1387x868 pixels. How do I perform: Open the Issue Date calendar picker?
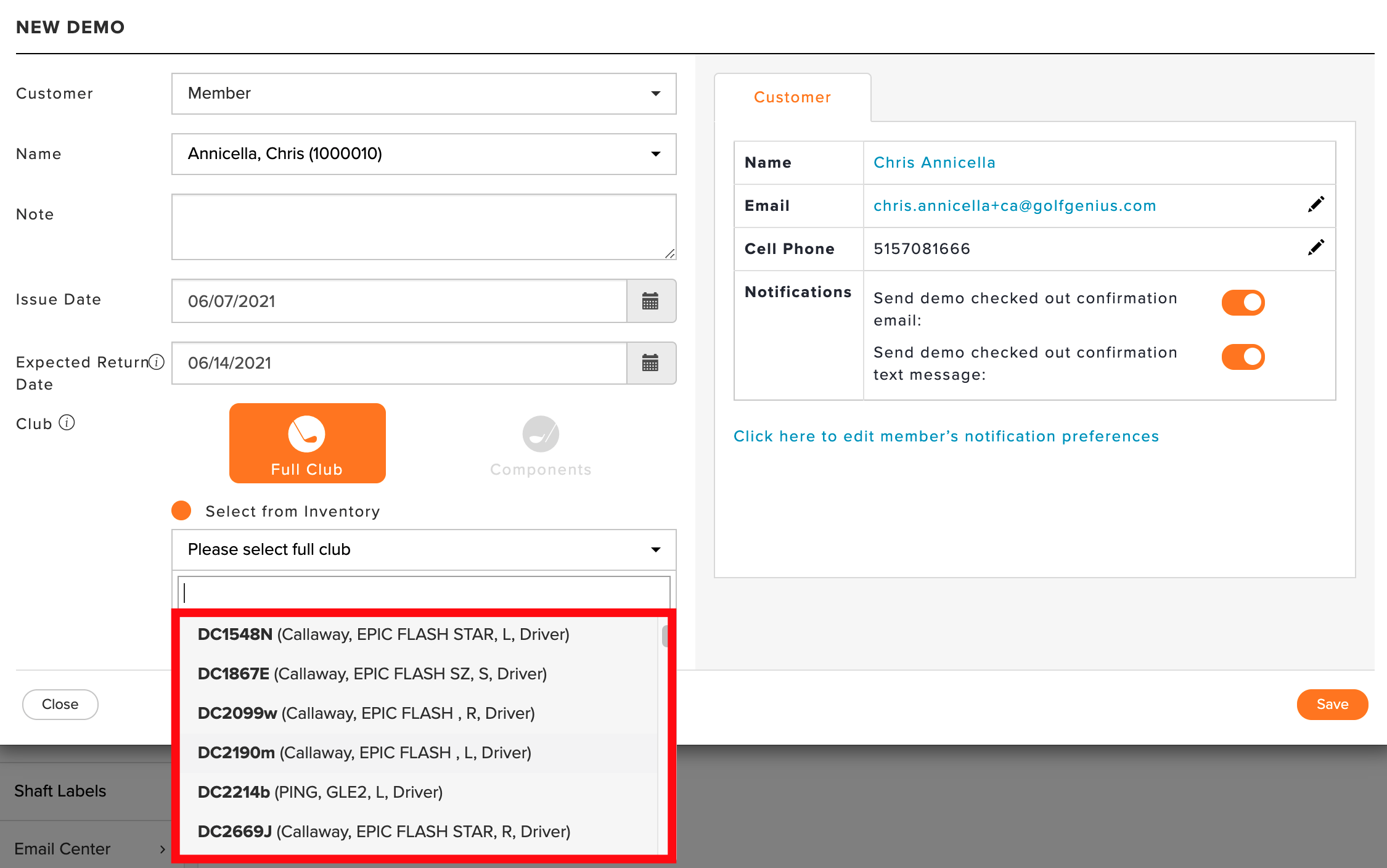tap(651, 301)
